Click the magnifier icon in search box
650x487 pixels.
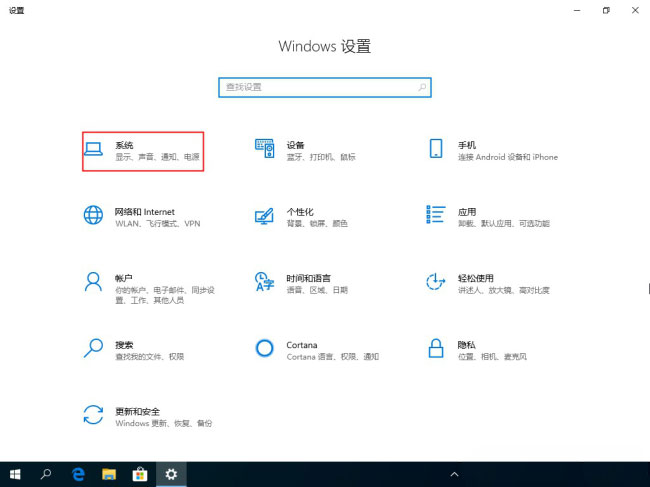[x=422, y=87]
